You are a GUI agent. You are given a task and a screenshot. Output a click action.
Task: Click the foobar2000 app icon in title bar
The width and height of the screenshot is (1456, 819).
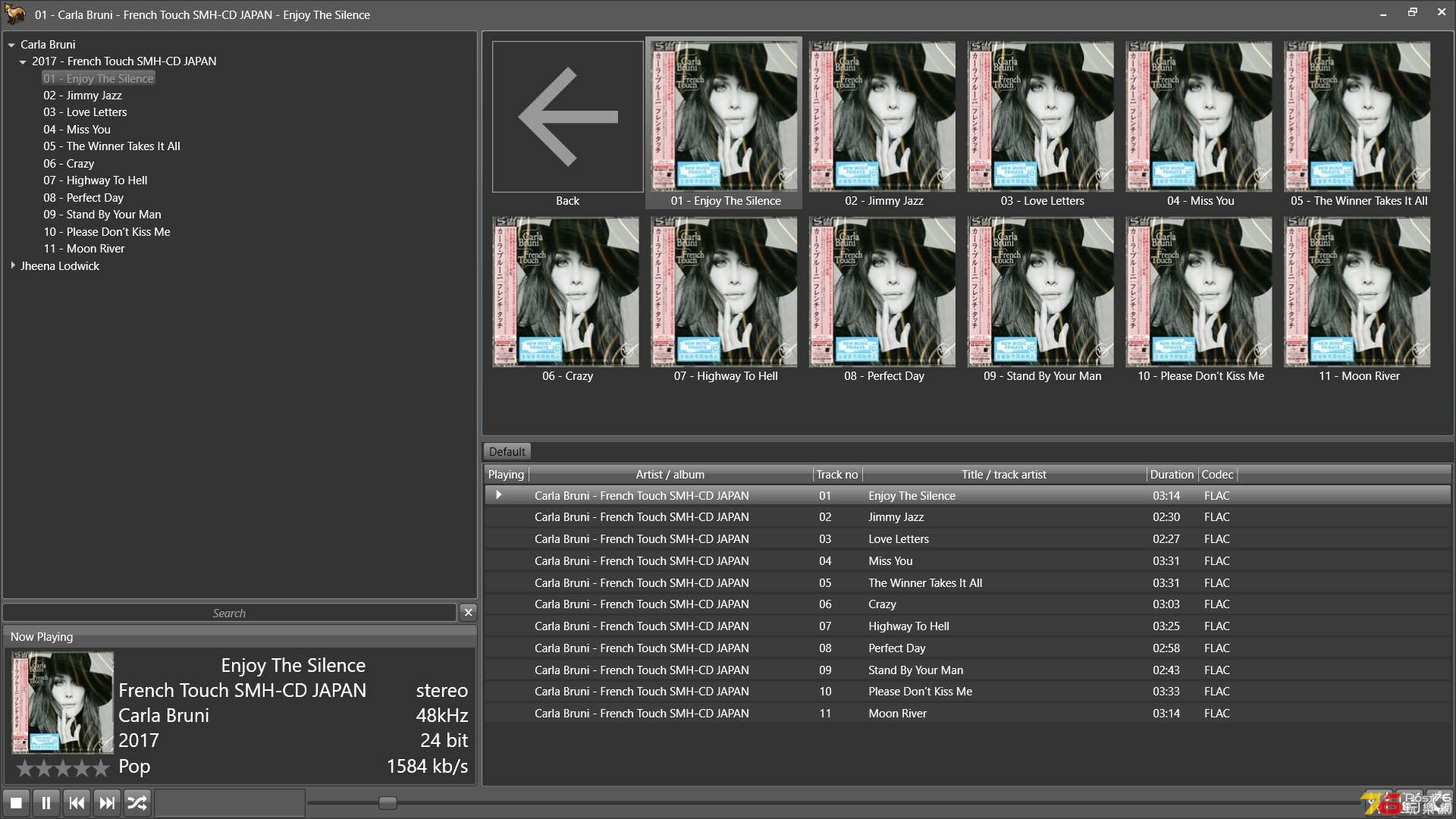(15, 14)
